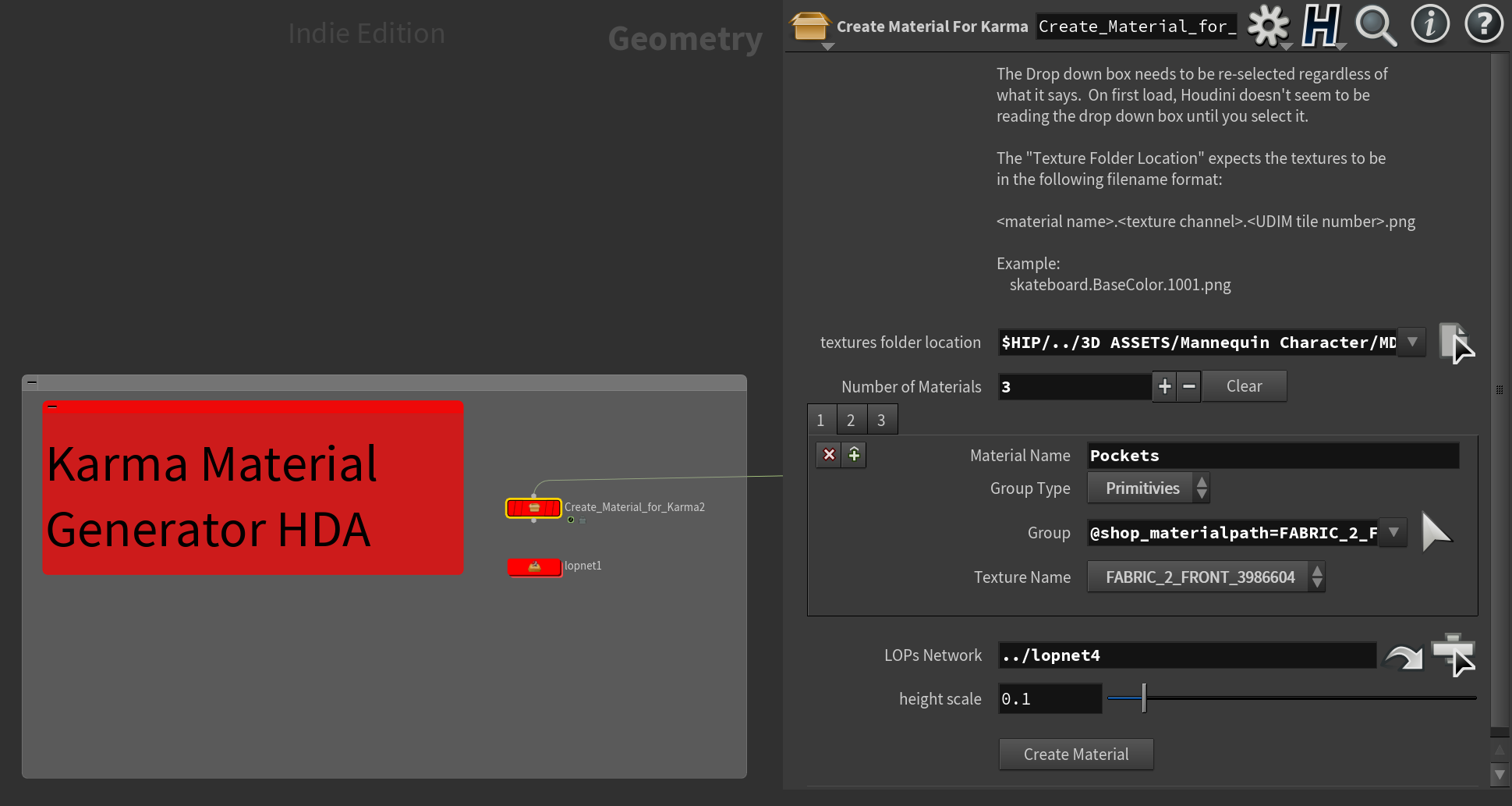Image resolution: width=1512 pixels, height=806 pixels.
Task: Click the scrollbar up arrow in parameter pane
Action: (x=1500, y=750)
